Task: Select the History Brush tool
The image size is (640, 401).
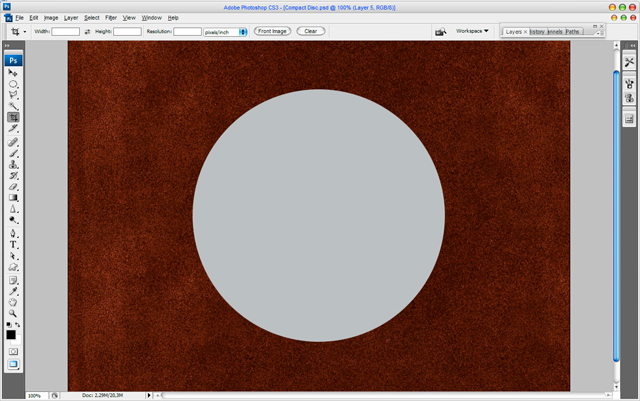Action: (13, 176)
